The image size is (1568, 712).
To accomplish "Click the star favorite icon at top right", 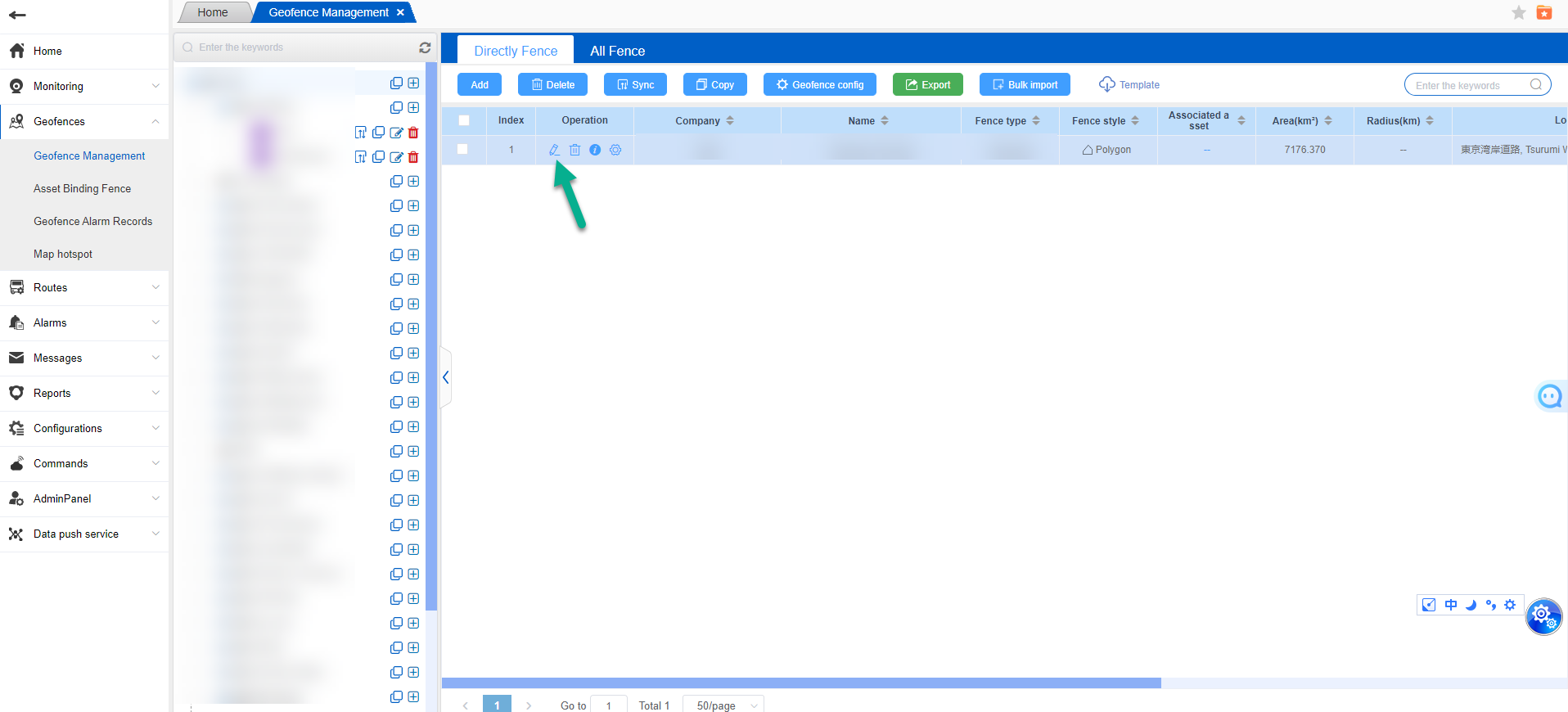I will [1518, 12].
